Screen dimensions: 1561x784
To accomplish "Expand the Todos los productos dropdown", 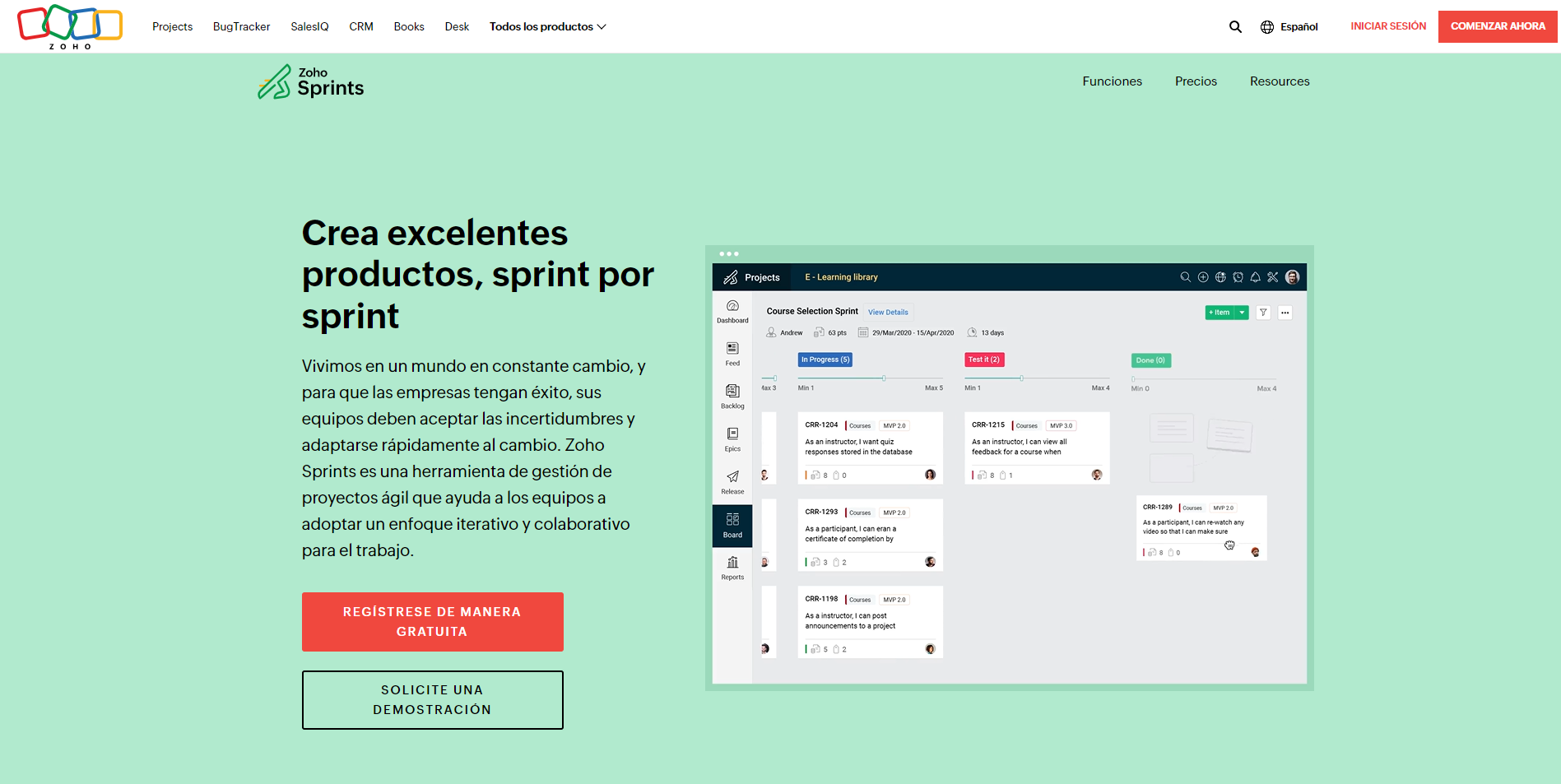I will pos(548,26).
